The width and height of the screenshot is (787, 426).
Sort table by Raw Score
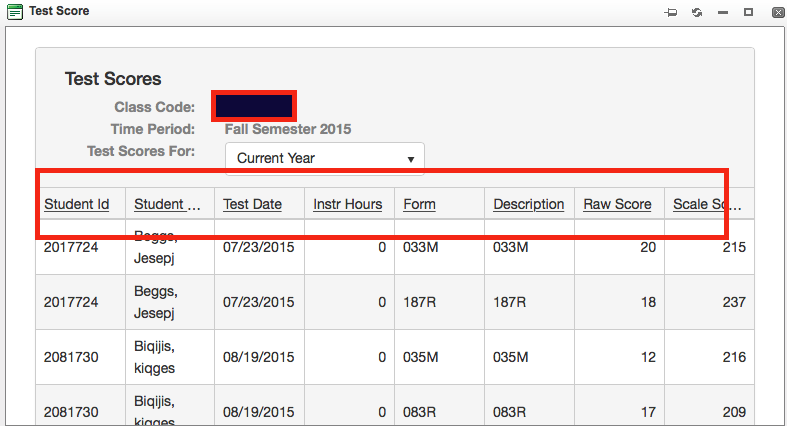(617, 204)
